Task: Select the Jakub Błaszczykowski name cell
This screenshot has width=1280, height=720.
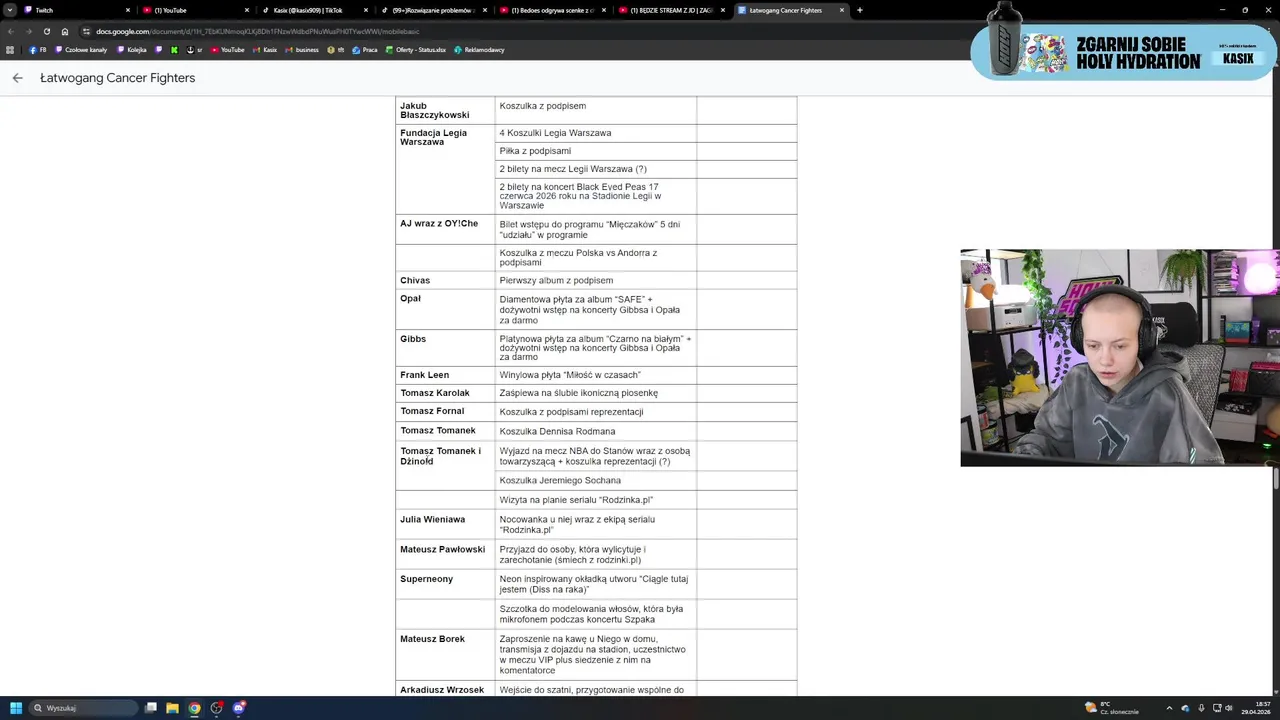Action: pyautogui.click(x=445, y=110)
